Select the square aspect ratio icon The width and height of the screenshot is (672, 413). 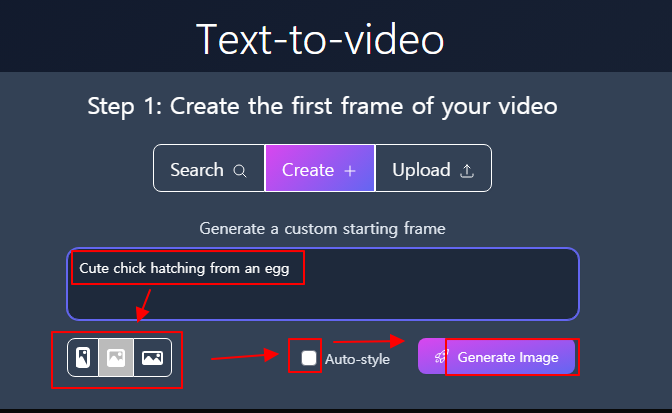pyautogui.click(x=116, y=357)
